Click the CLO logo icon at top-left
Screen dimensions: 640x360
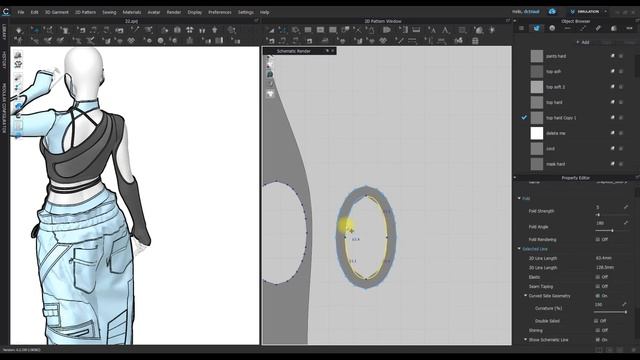coord(6,12)
